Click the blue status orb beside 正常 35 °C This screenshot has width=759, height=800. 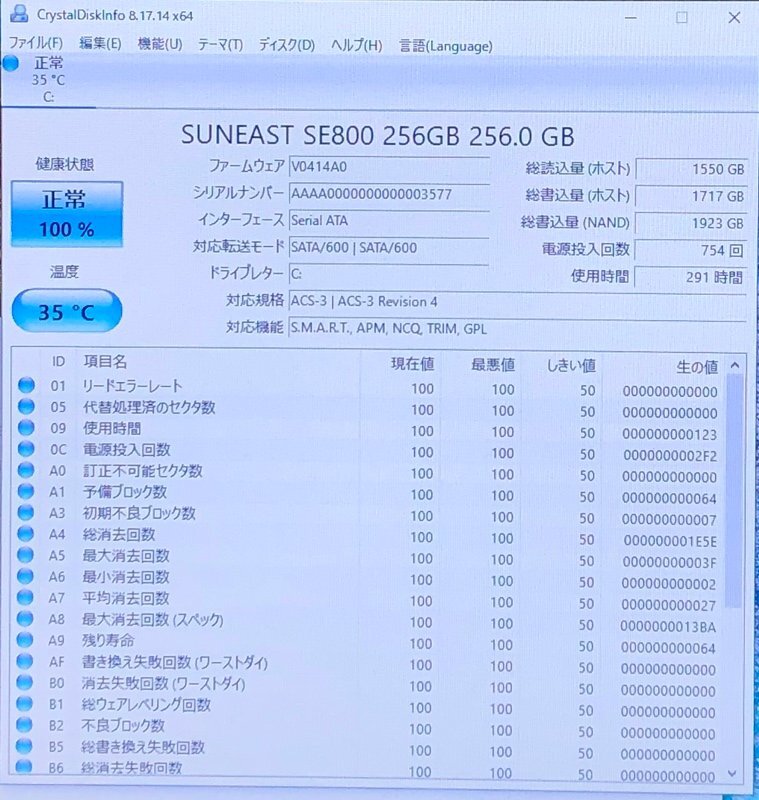[x=11, y=64]
